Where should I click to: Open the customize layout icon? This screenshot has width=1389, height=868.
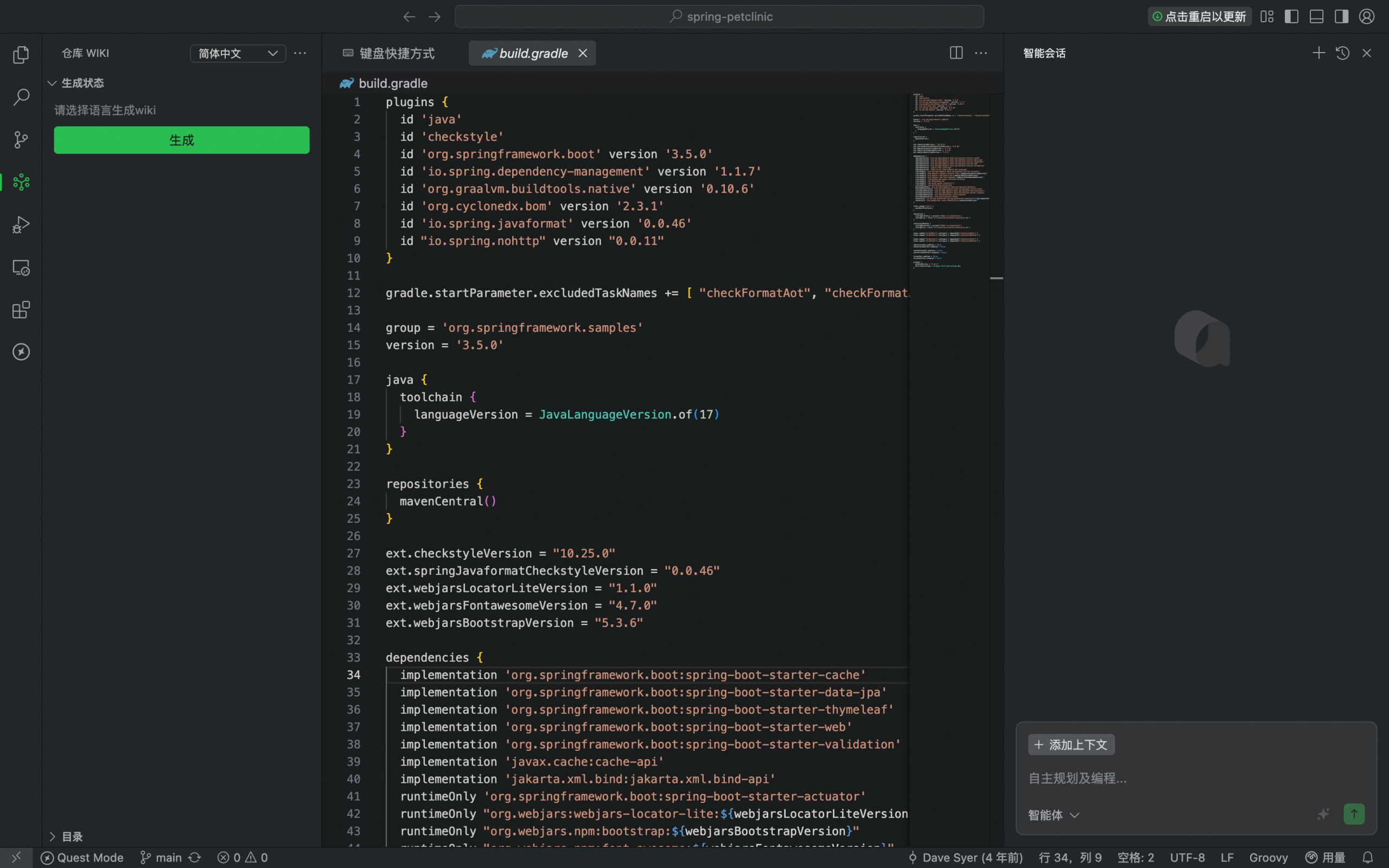[x=1267, y=17]
